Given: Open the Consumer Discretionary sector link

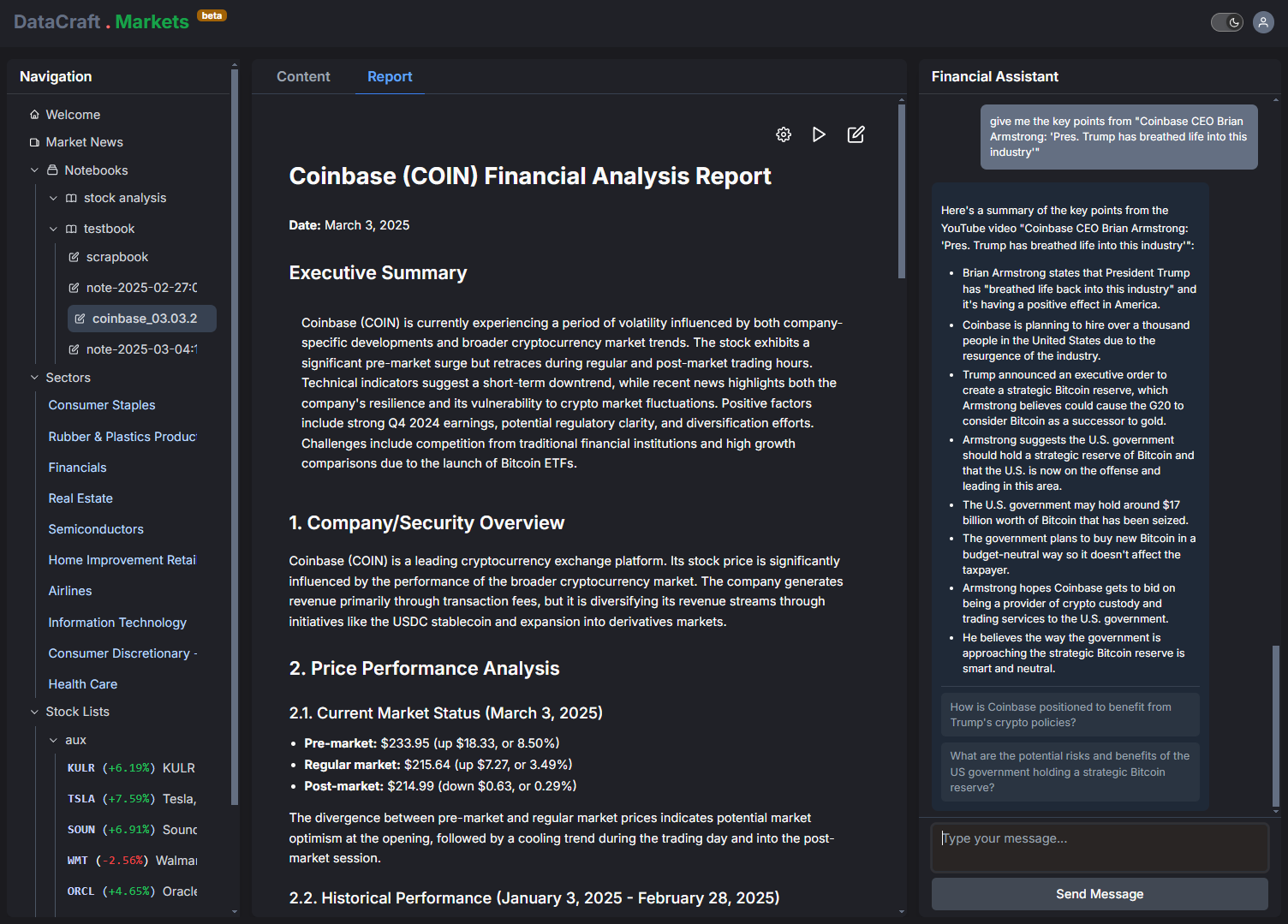Looking at the screenshot, I should click(122, 653).
